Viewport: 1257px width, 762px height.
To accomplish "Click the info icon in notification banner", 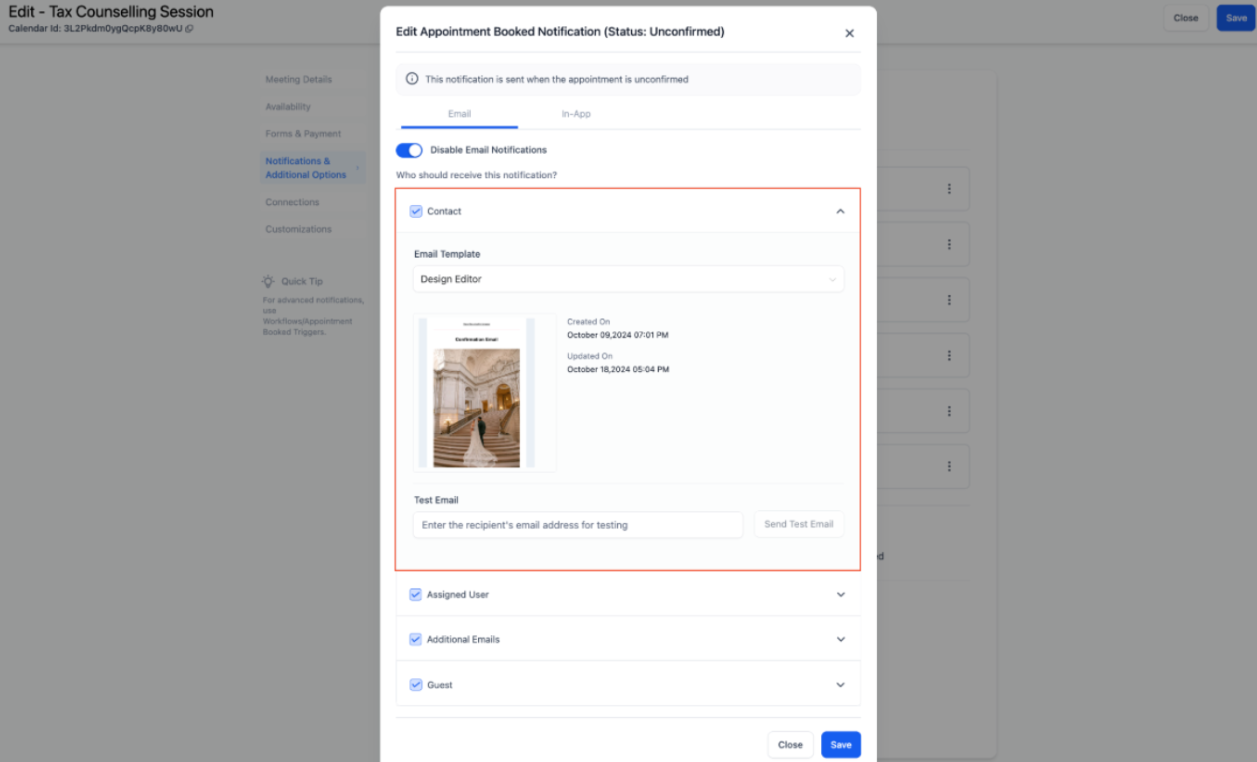I will (412, 79).
